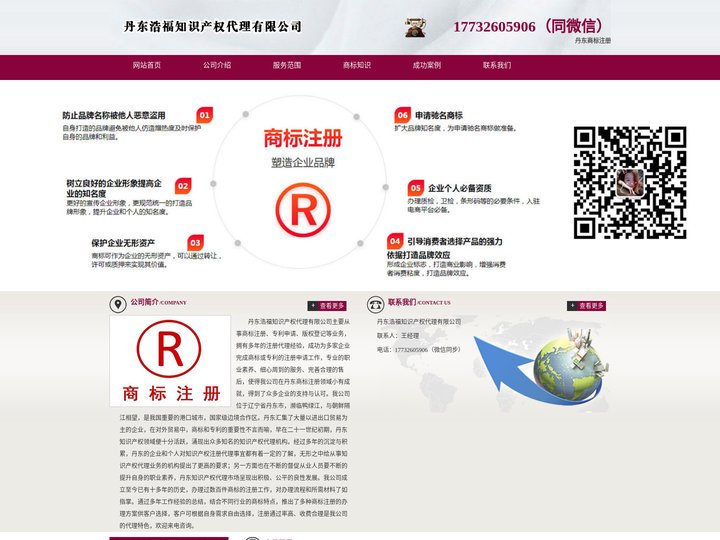This screenshot has width=720, height=540.
Task: Open the 商标知识 navigation item
Action: (357, 65)
